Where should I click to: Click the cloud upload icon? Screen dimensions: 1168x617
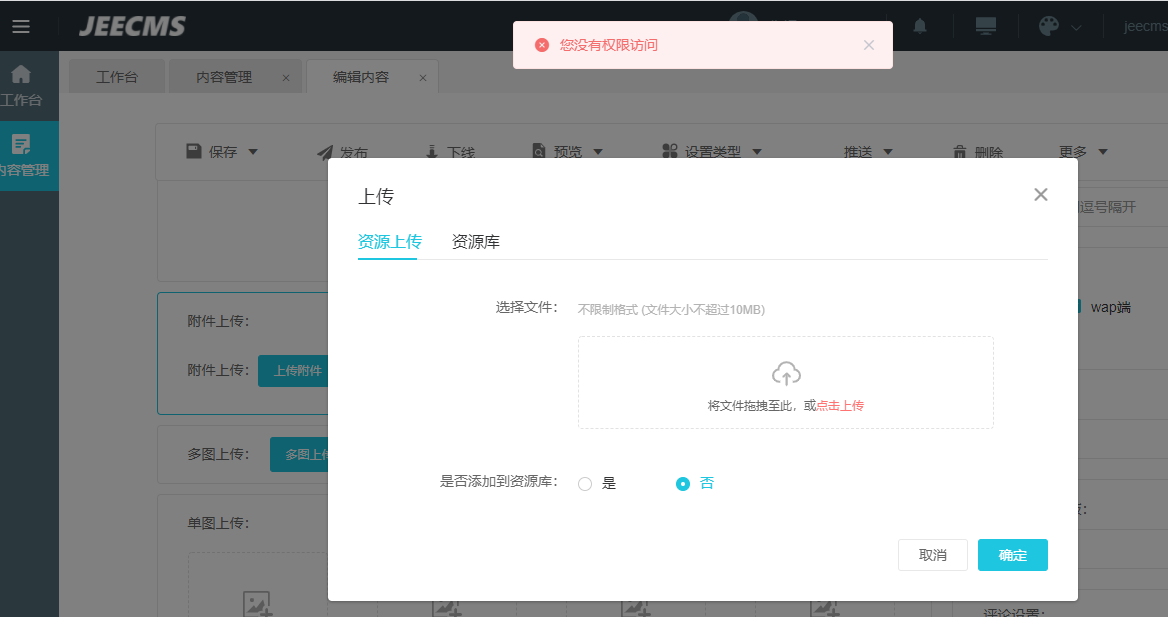click(x=786, y=374)
